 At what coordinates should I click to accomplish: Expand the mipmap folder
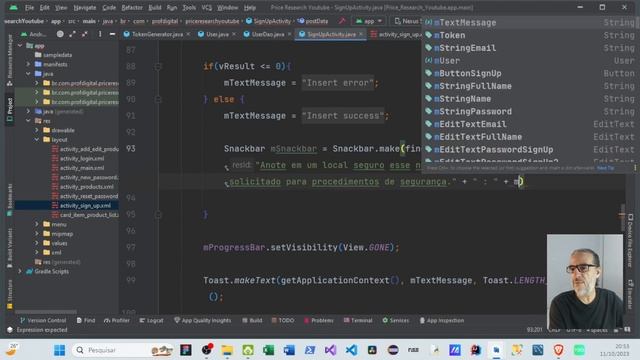[x=37, y=233]
